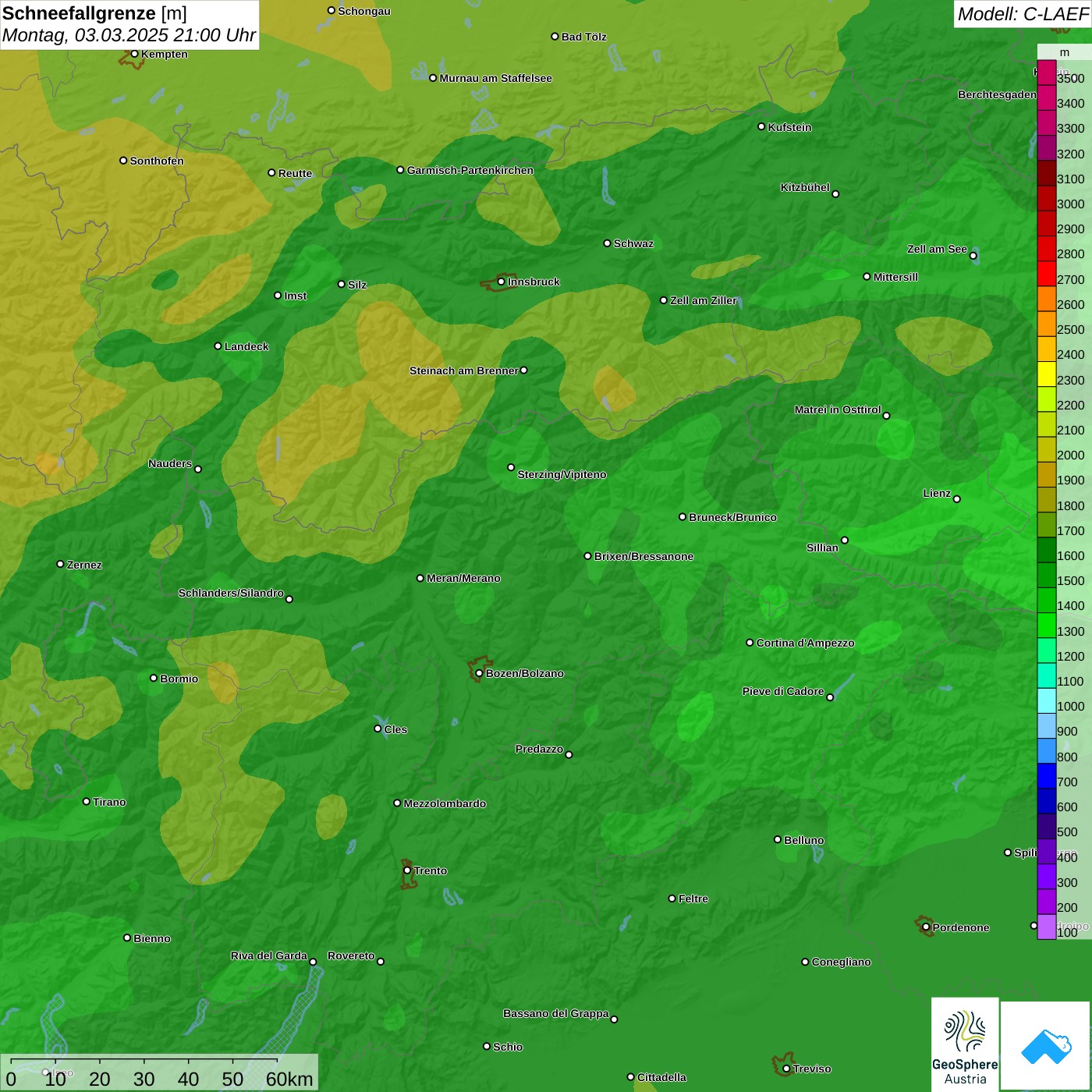Click the Nauders label

point(170,463)
